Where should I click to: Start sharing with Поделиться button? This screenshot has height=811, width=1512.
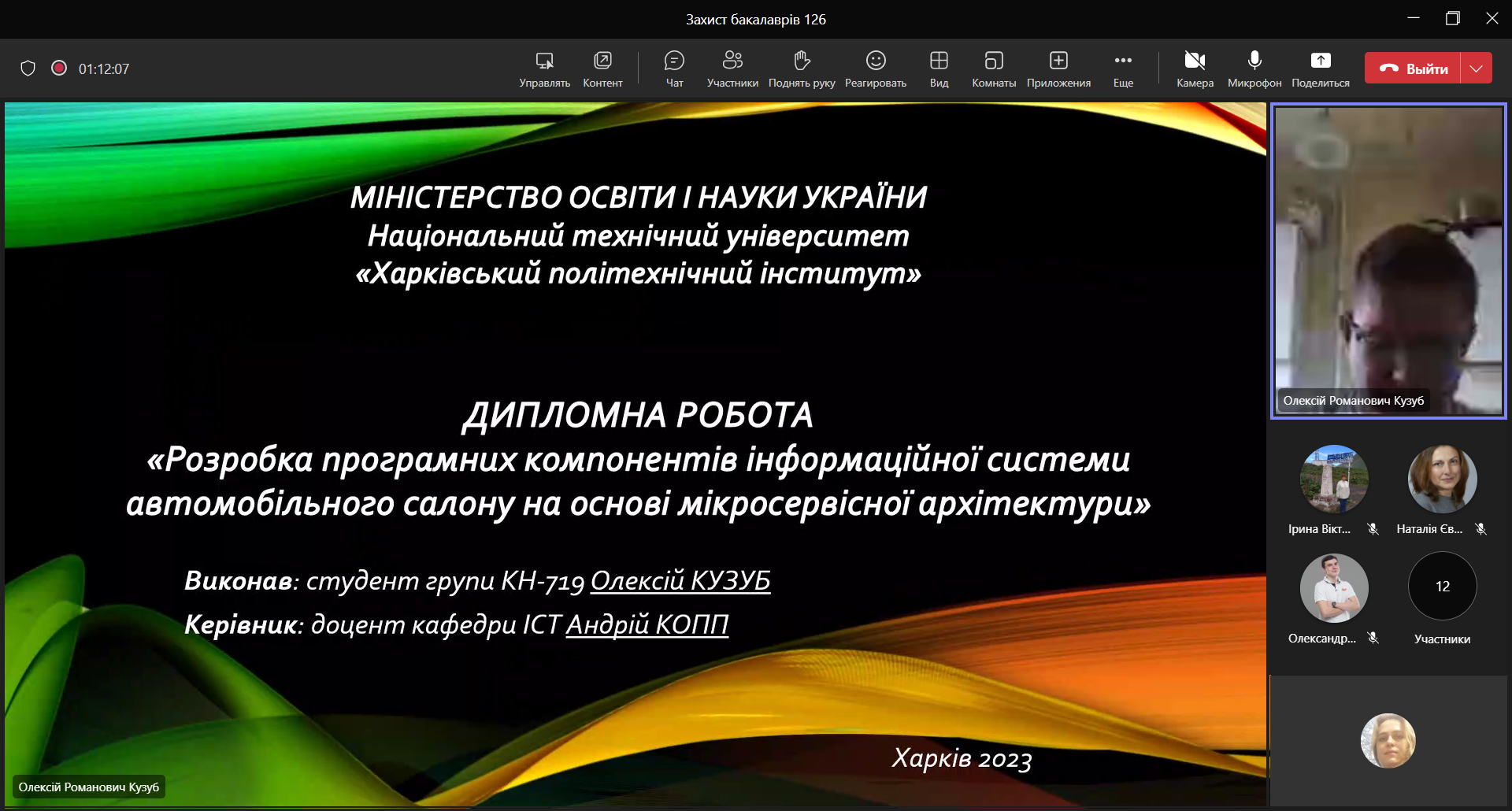(1321, 69)
